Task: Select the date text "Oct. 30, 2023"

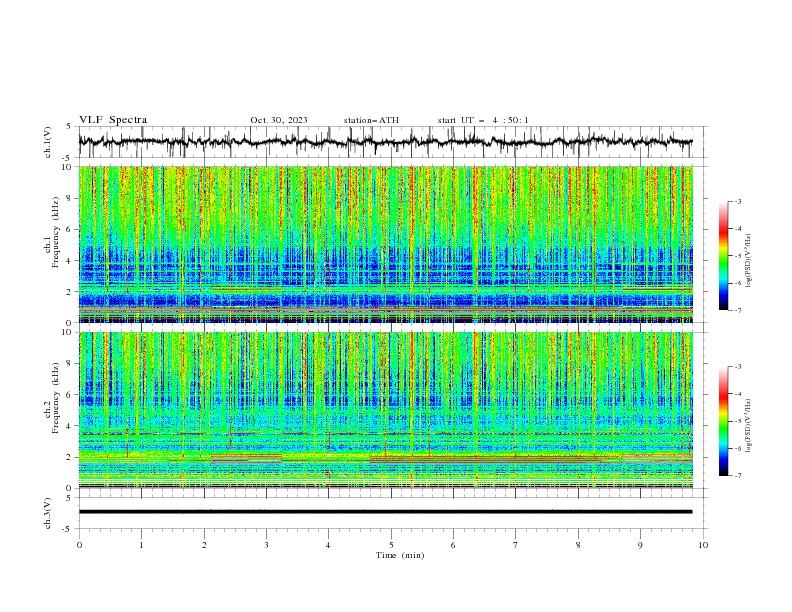Action: coord(279,120)
